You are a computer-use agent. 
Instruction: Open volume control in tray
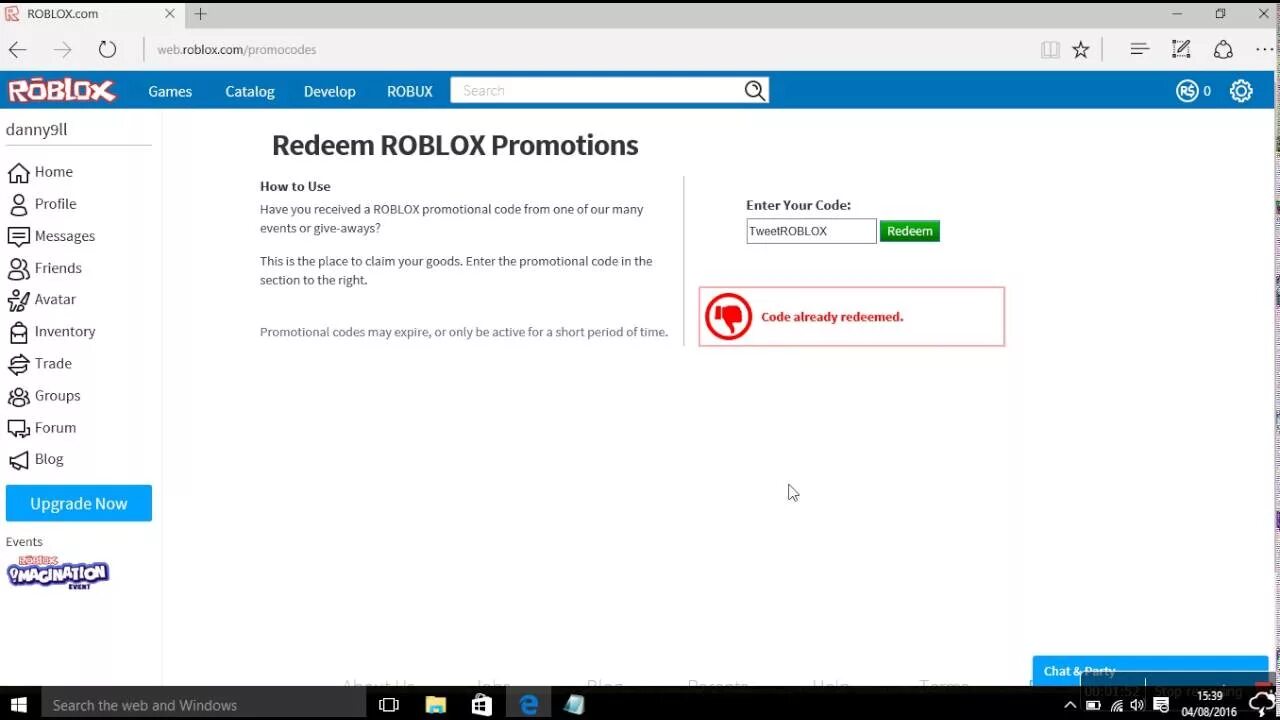pos(1139,705)
